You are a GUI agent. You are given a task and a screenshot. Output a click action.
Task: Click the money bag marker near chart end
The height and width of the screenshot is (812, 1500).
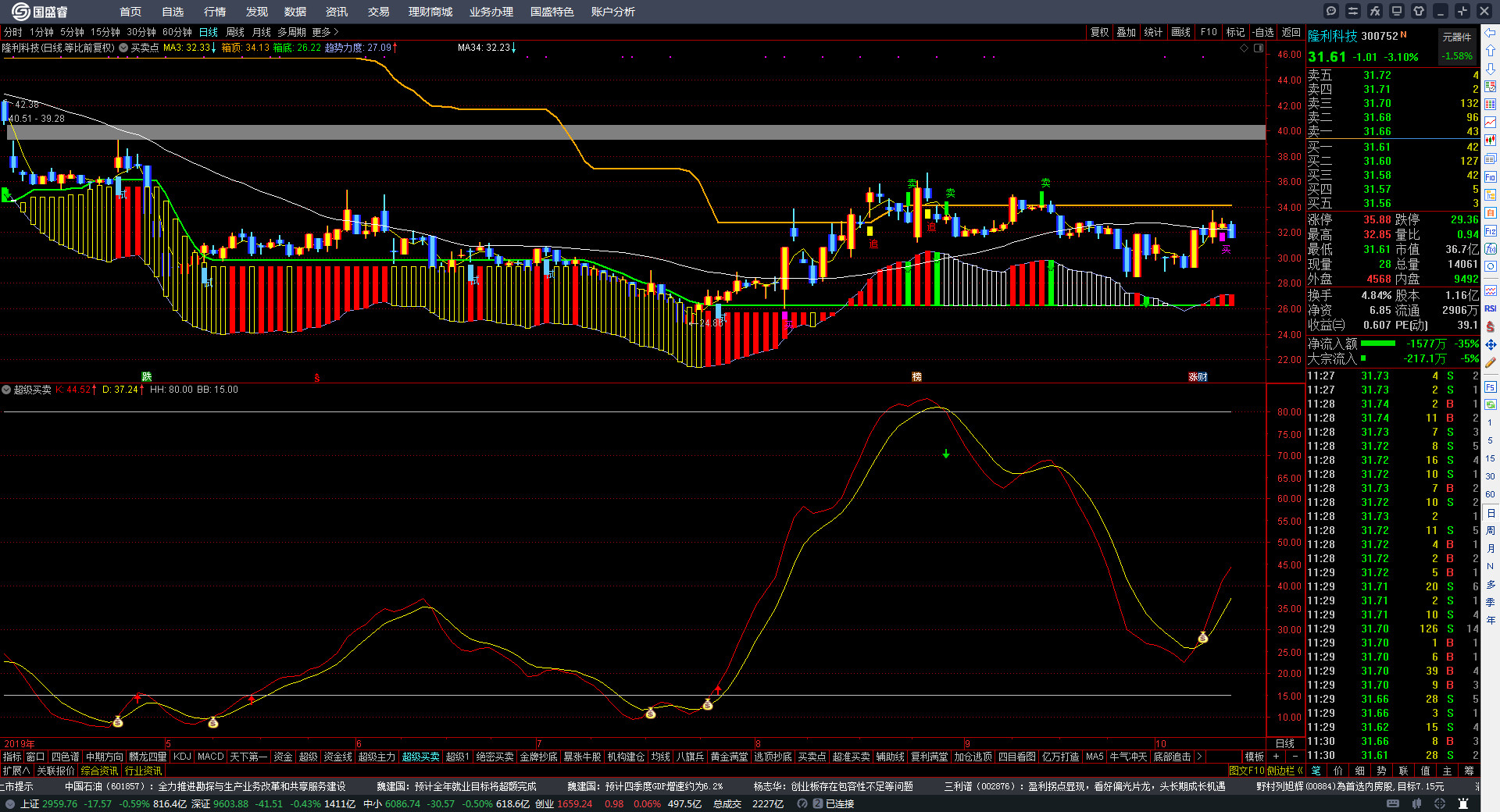pos(1203,637)
